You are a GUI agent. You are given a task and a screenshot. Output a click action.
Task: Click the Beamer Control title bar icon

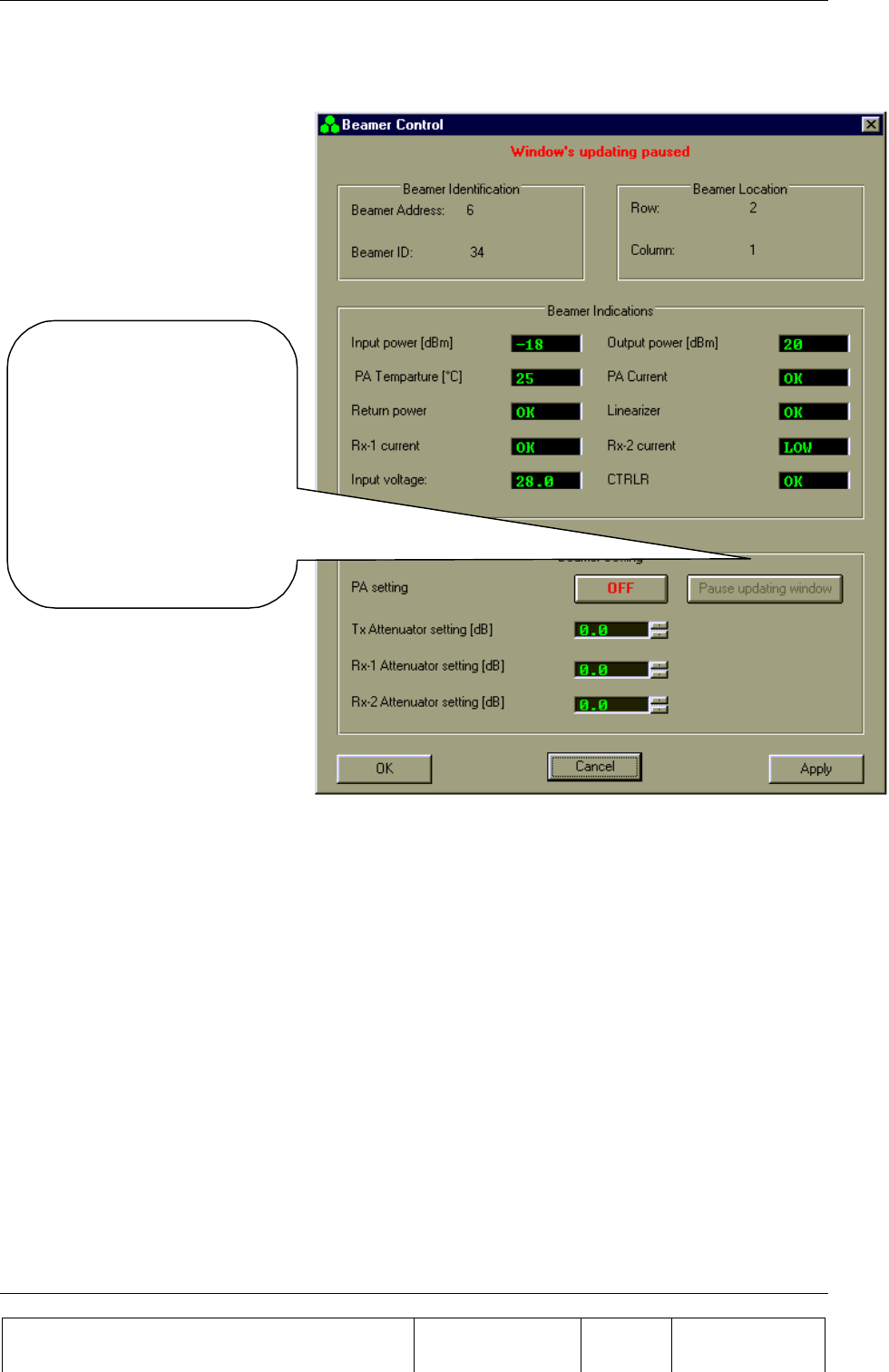329,124
